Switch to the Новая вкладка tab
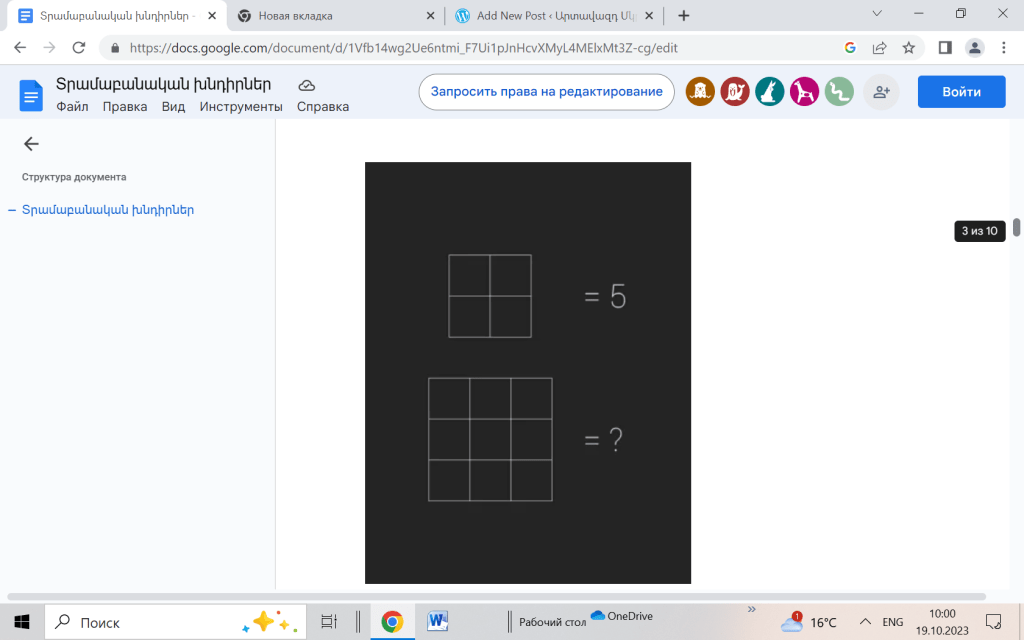This screenshot has width=1024, height=640. (330, 16)
